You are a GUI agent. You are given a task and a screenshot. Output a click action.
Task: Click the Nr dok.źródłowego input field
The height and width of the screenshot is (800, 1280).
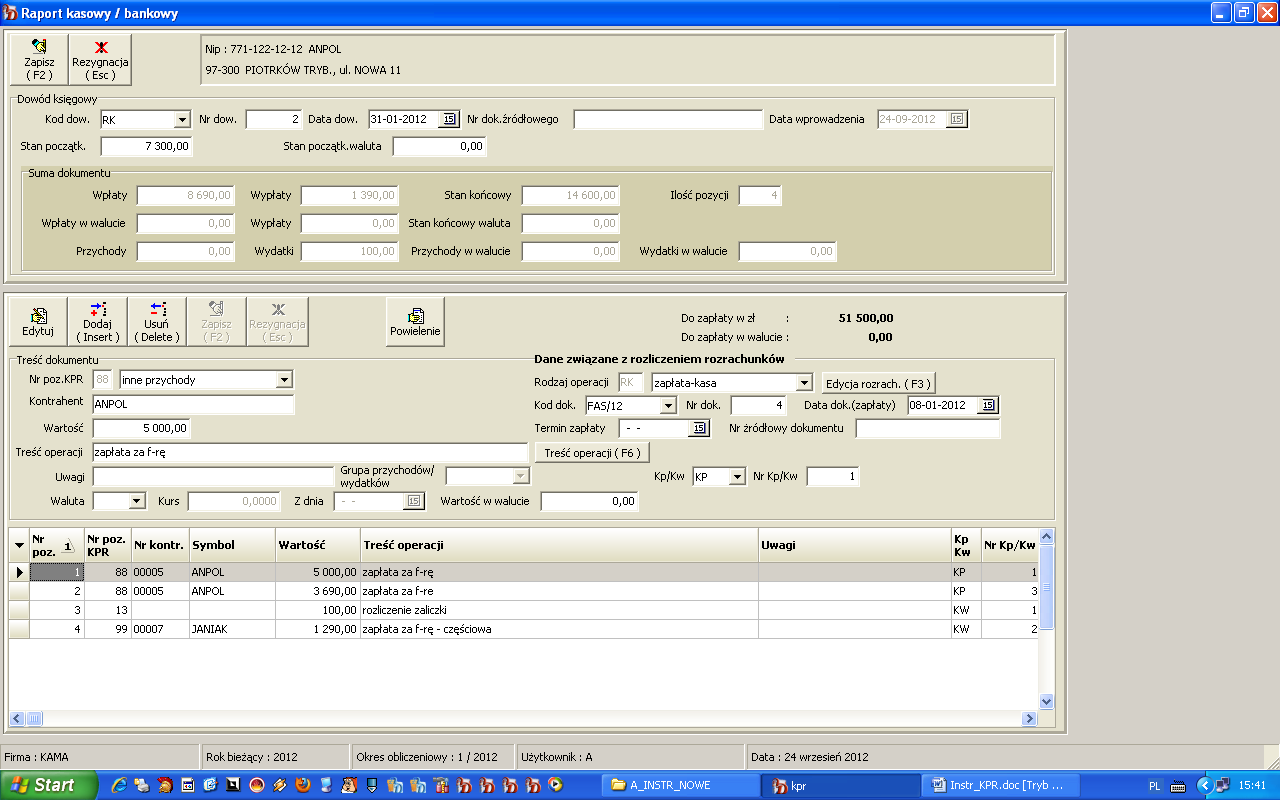tap(668, 119)
